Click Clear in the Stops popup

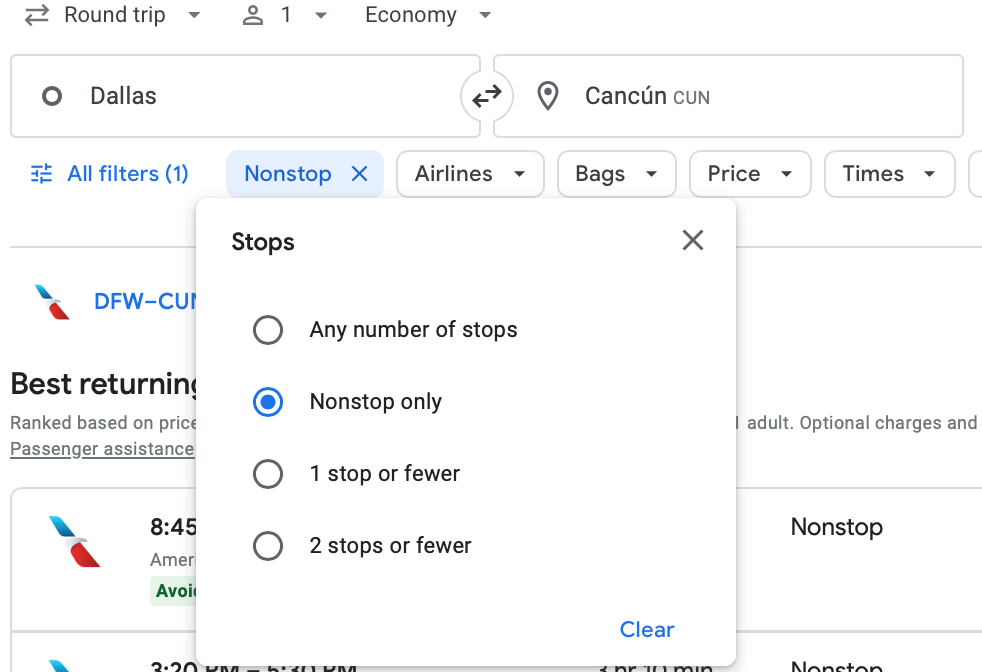coord(647,629)
